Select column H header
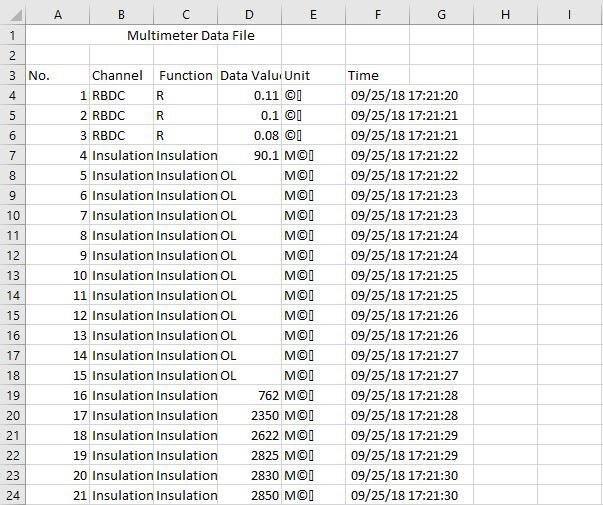This screenshot has height=505, width=603. pos(505,15)
